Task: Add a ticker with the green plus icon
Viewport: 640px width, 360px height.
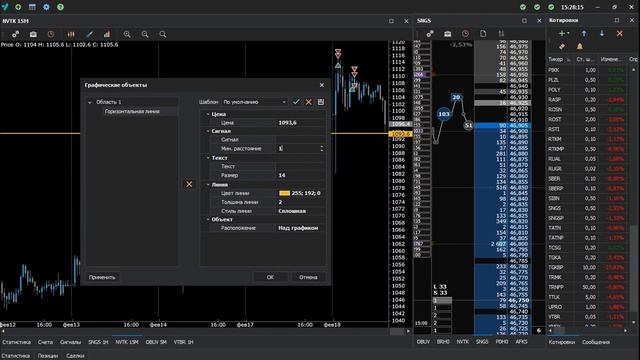Action: click(562, 33)
